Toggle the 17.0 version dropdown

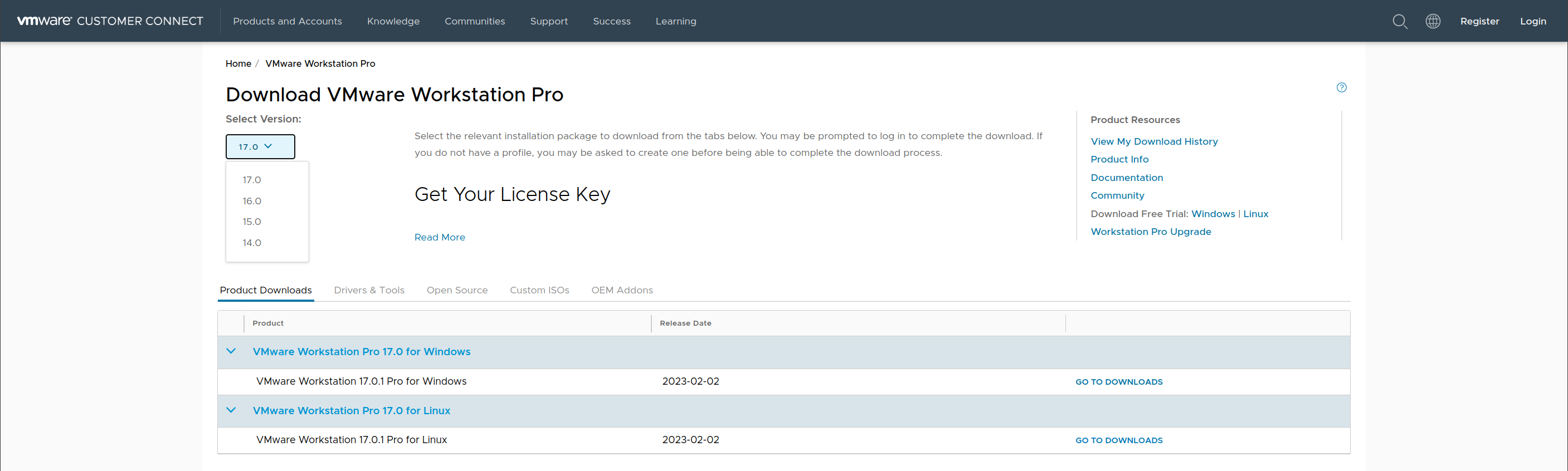pos(261,146)
